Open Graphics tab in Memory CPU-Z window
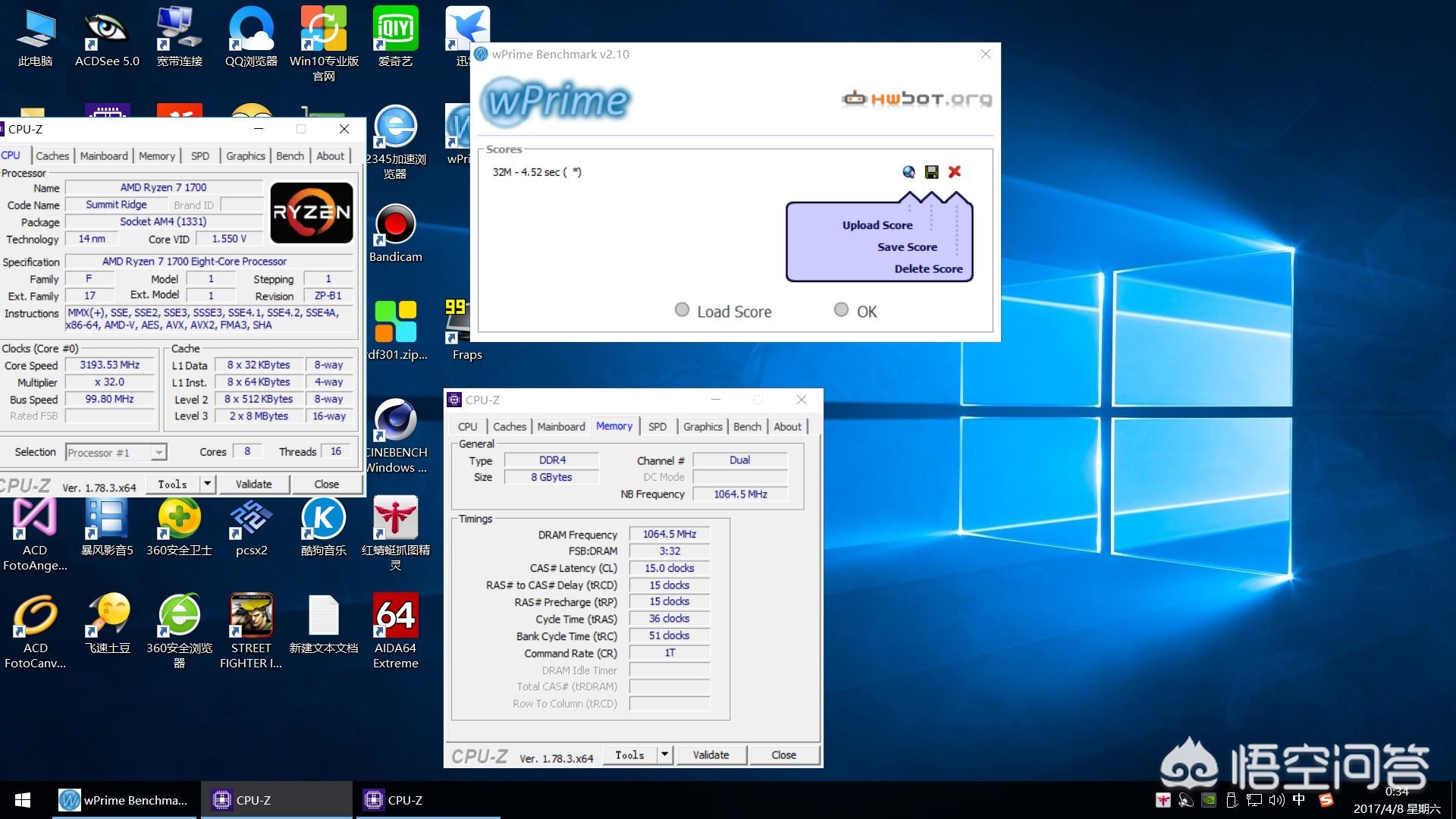This screenshot has width=1456, height=819. click(703, 426)
